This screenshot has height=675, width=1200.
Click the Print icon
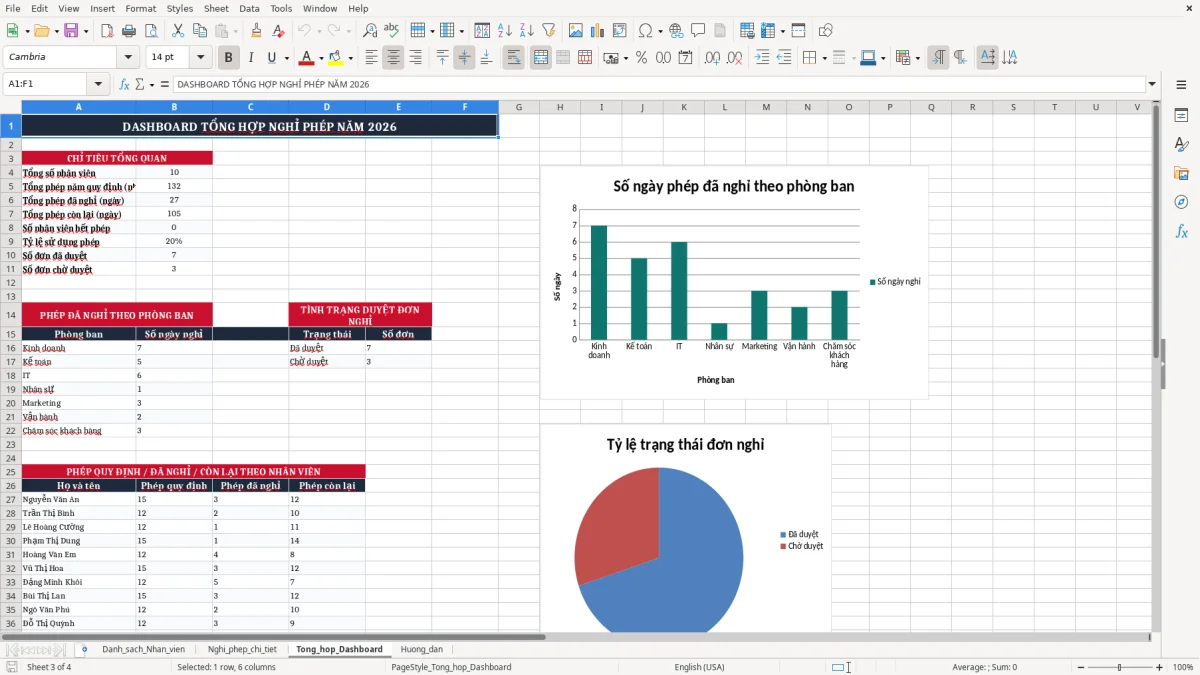pos(130,31)
